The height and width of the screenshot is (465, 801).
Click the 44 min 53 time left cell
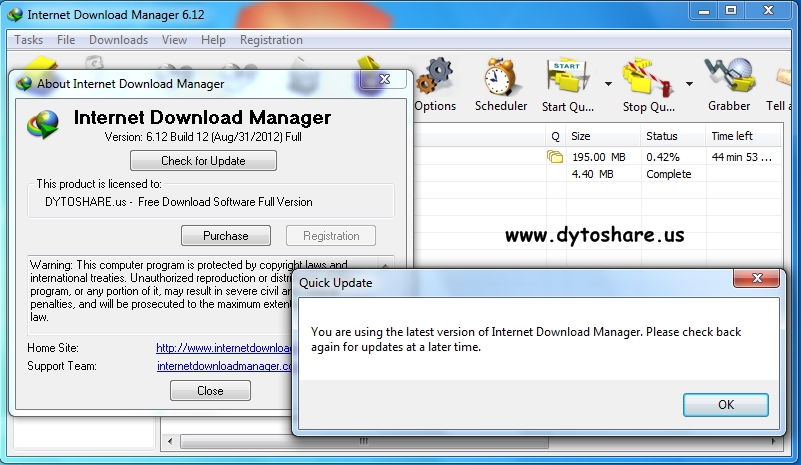(742, 157)
